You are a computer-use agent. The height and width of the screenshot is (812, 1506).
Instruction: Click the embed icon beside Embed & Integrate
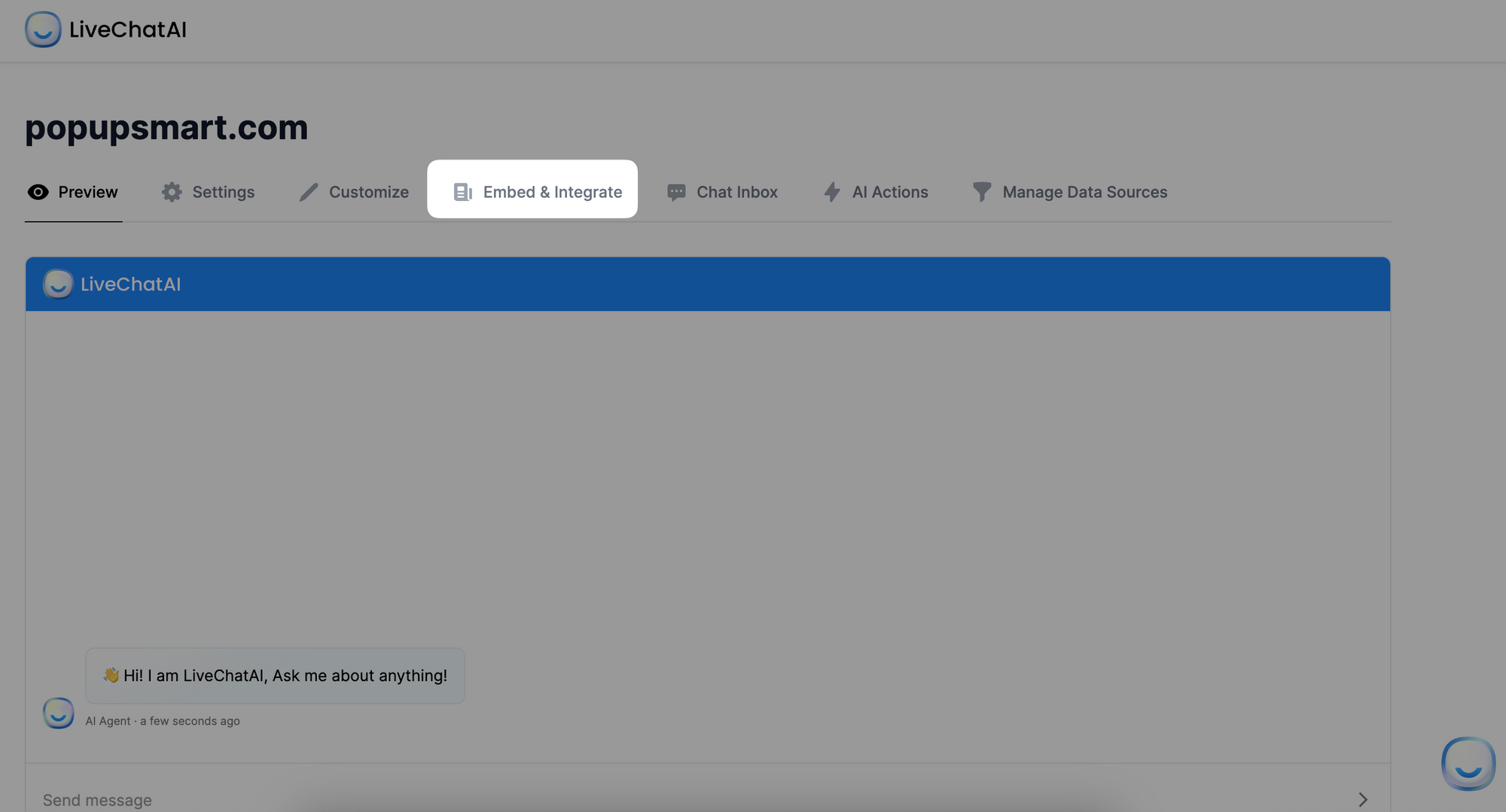coord(462,192)
